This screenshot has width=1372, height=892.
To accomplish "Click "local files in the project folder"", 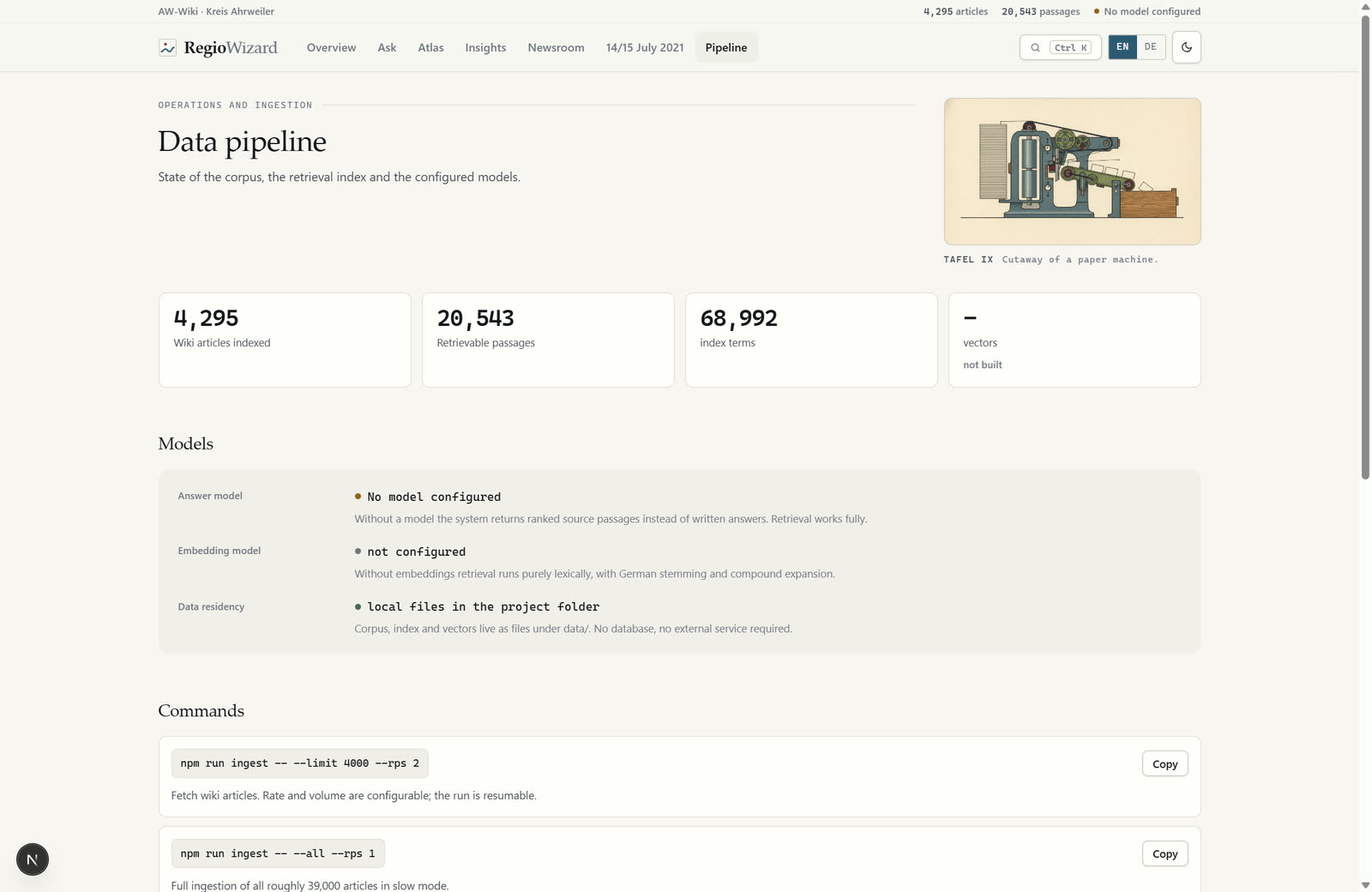I will click(484, 606).
